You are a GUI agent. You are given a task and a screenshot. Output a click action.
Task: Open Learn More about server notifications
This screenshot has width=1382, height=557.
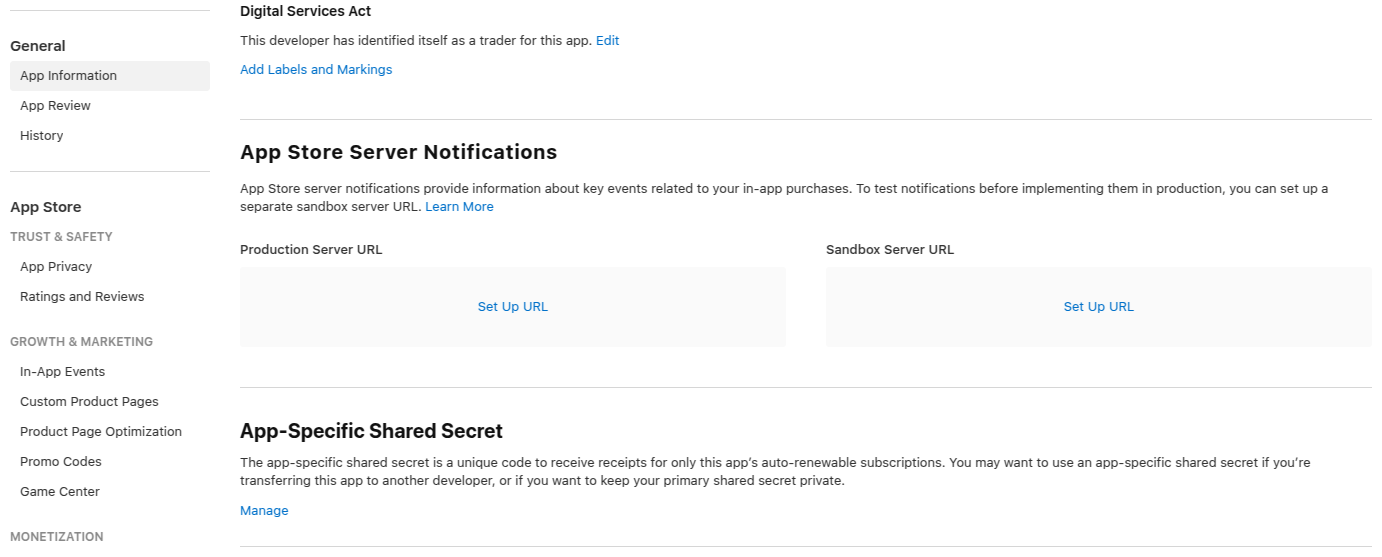click(459, 207)
